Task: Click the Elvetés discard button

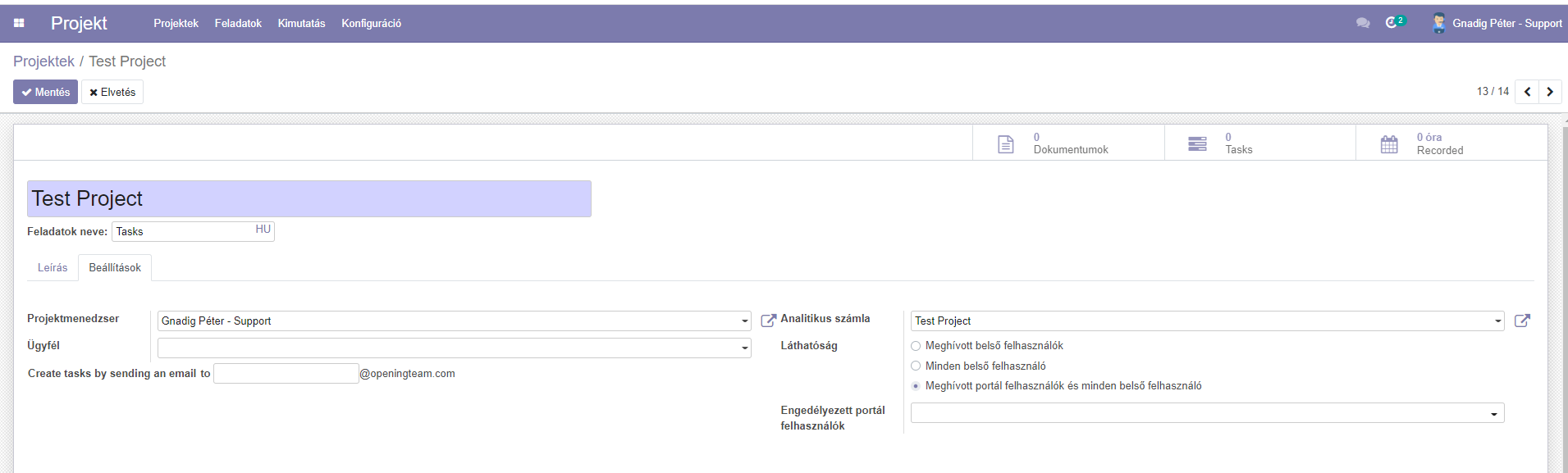Action: (x=112, y=92)
